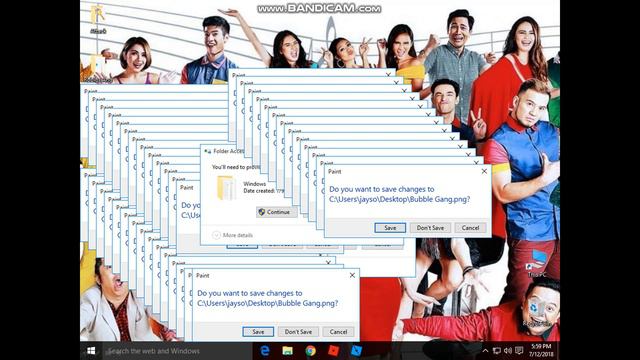Image resolution: width=640 pixels, height=360 pixels.
Task: Click the Date created text in Folder Access dialog
Action: click(x=264, y=191)
